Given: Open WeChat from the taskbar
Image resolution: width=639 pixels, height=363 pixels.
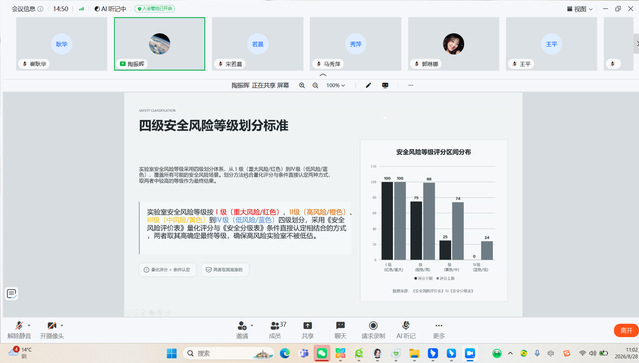Looking at the screenshot, I should [x=322, y=353].
